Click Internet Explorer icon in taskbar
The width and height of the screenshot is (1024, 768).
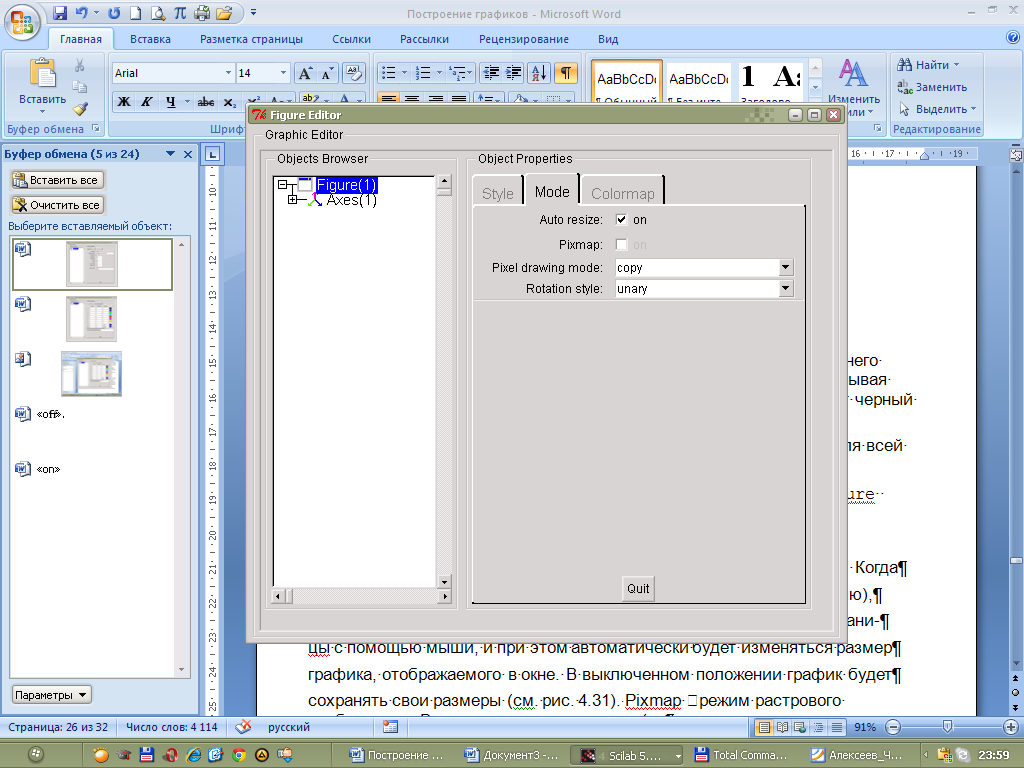click(193, 755)
